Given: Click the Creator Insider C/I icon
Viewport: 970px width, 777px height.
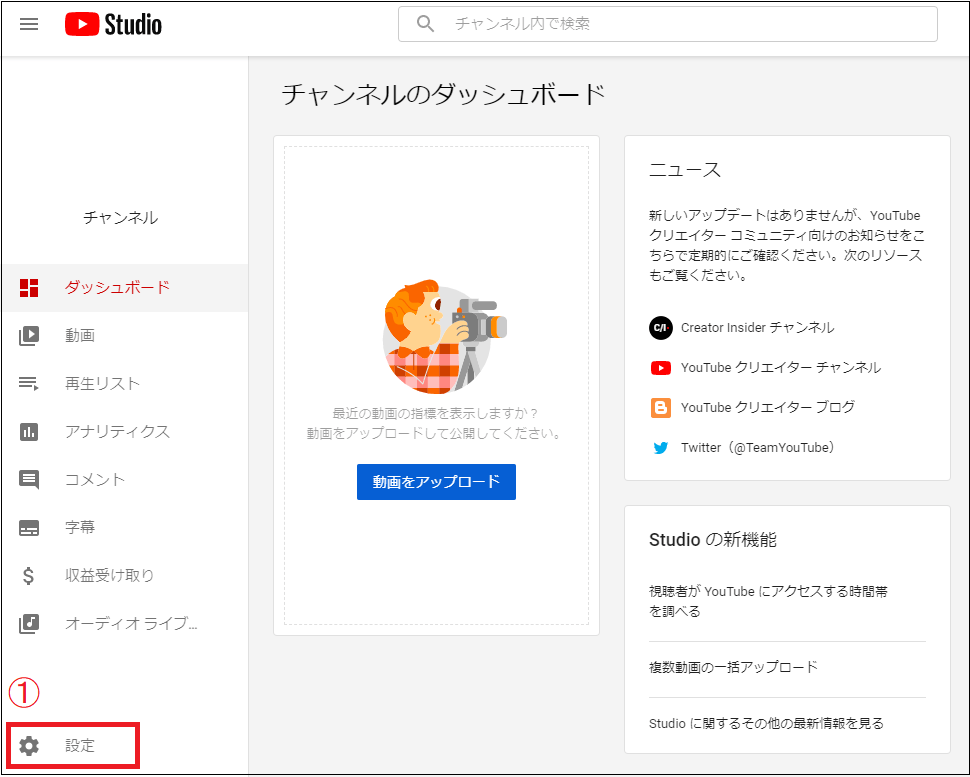Looking at the screenshot, I should [x=661, y=328].
